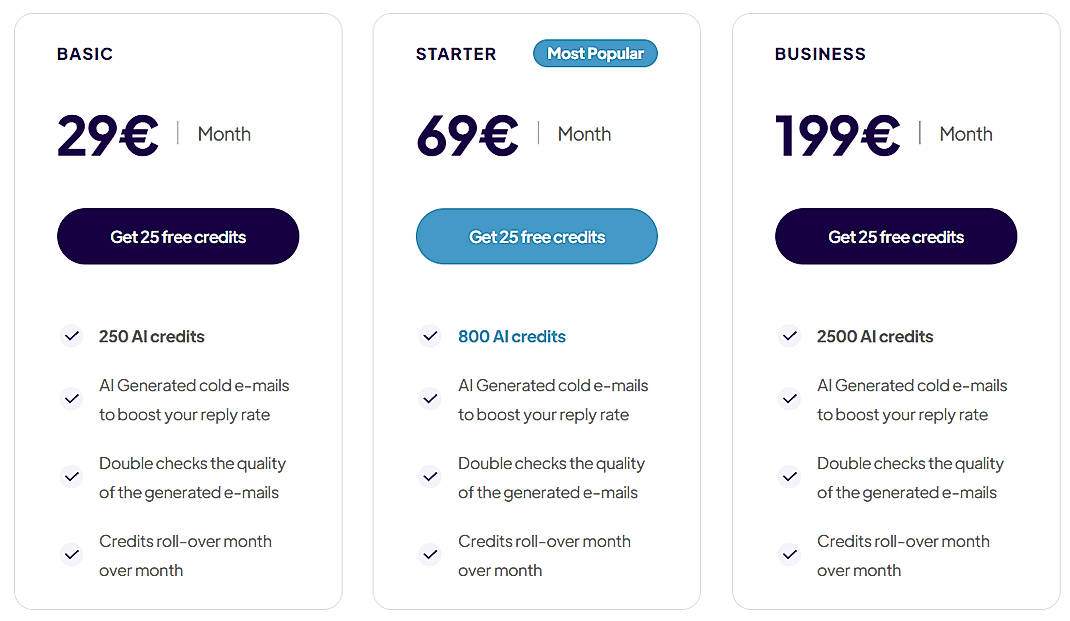Click Business's credits roll-over checkmark icon
The width and height of the screenshot is (1070, 621).
[x=789, y=554]
